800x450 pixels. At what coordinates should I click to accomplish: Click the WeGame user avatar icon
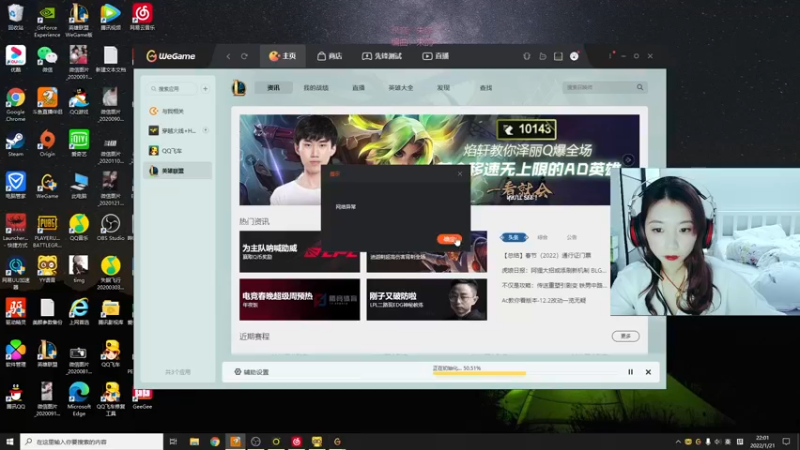(x=574, y=56)
